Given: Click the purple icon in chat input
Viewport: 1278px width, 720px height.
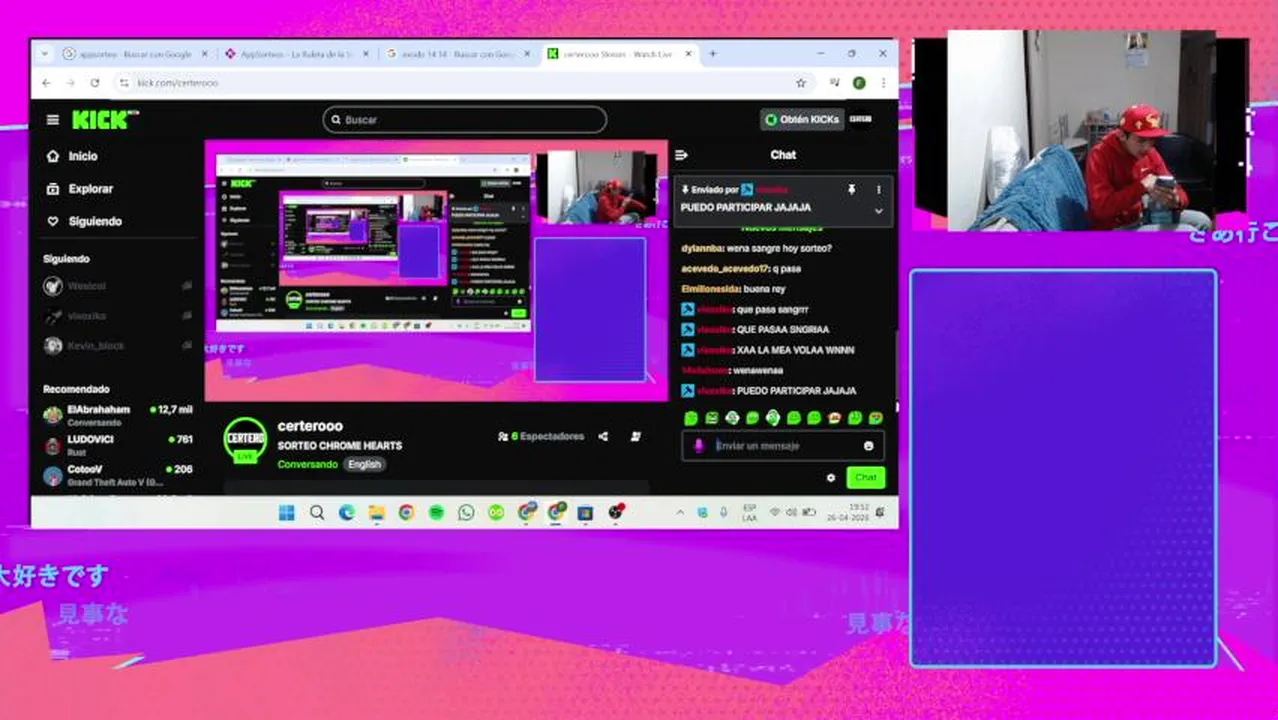Looking at the screenshot, I should (x=699, y=446).
